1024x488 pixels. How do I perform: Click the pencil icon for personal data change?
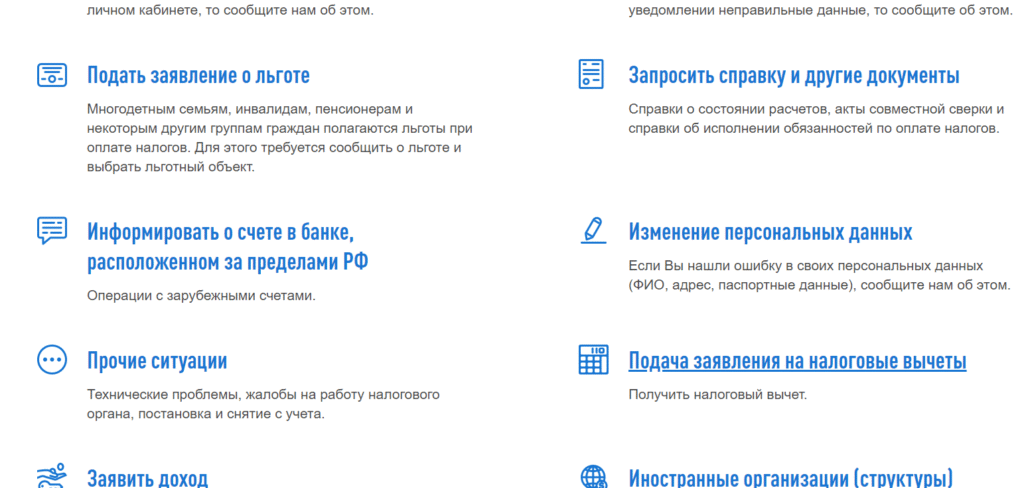coord(593,231)
